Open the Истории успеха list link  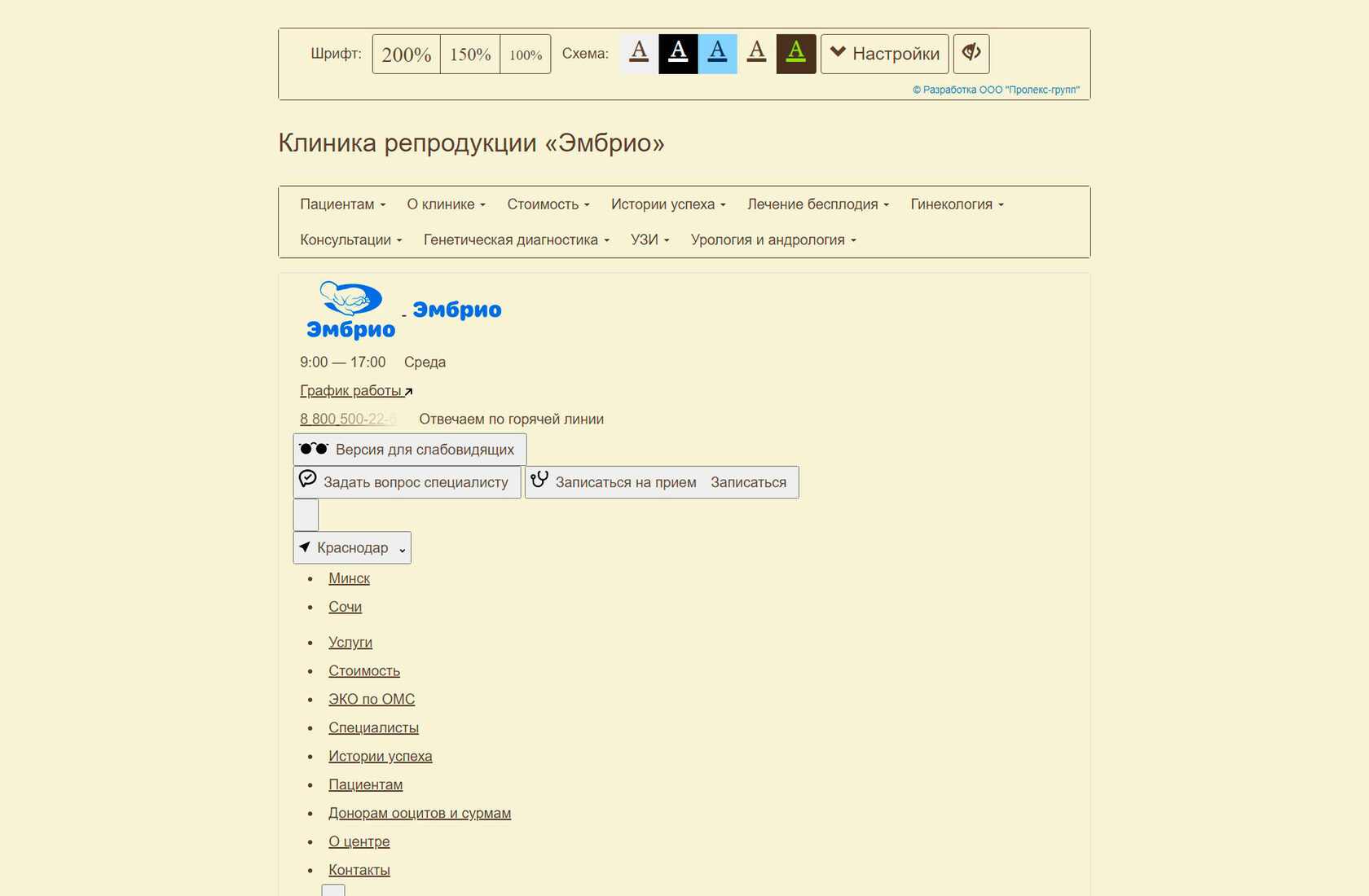pyautogui.click(x=381, y=757)
